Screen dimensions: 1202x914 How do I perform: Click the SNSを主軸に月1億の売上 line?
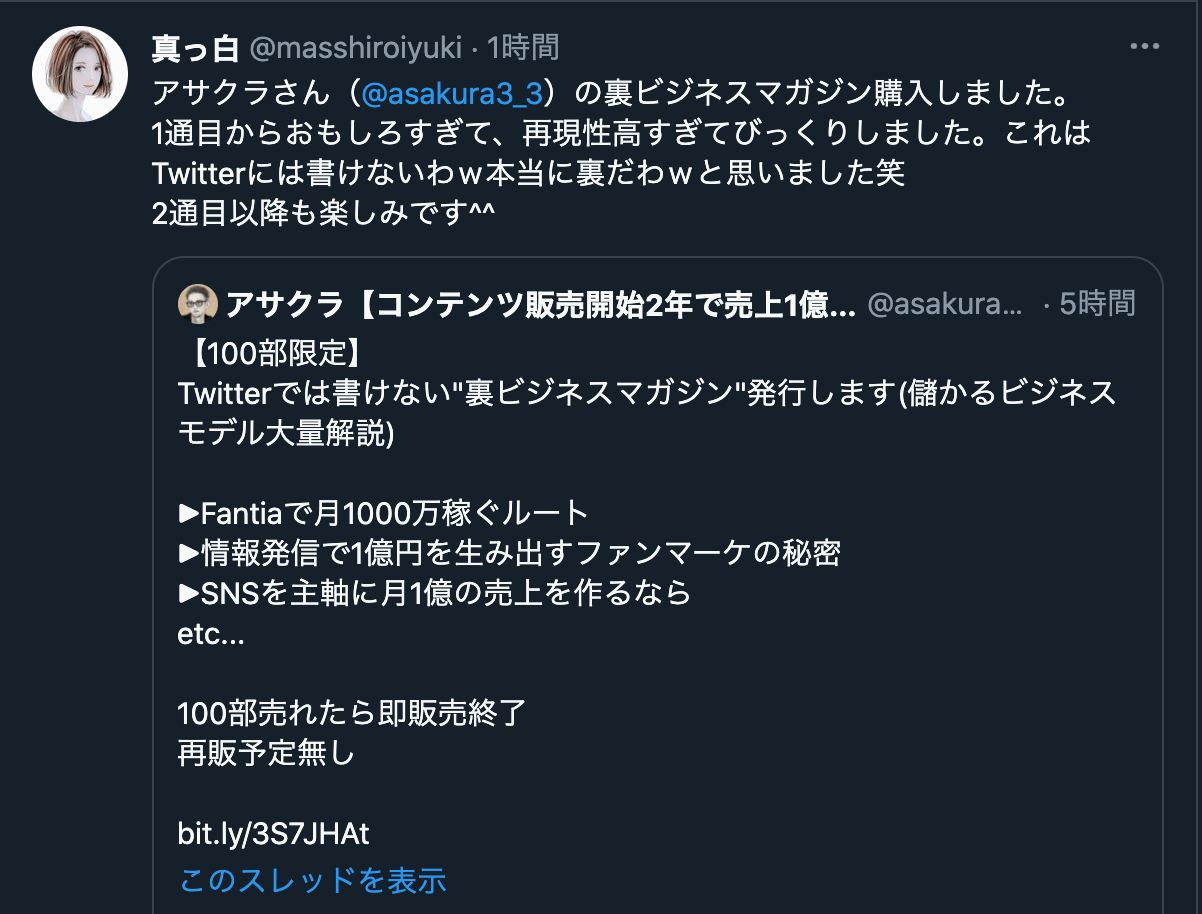click(434, 593)
